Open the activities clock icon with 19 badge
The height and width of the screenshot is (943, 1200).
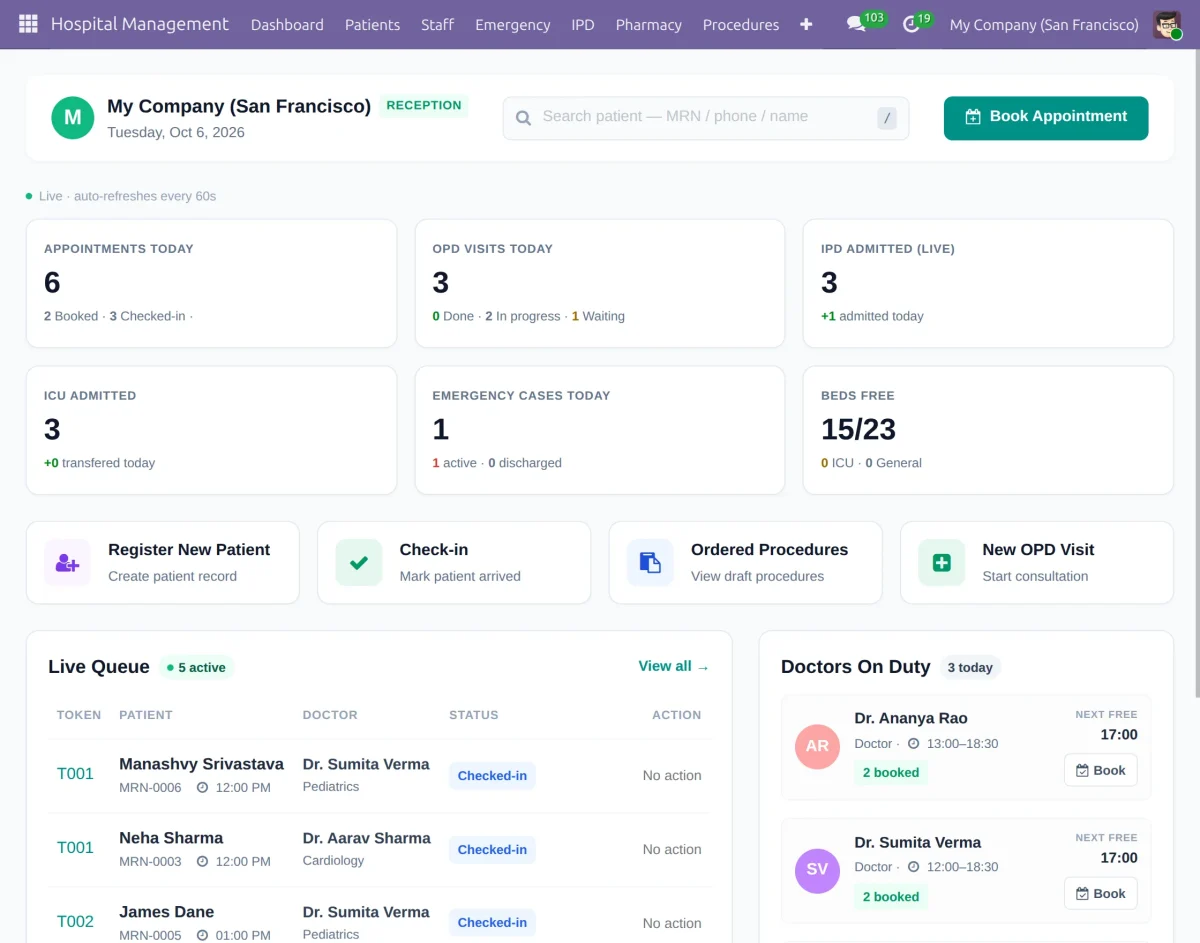click(911, 24)
